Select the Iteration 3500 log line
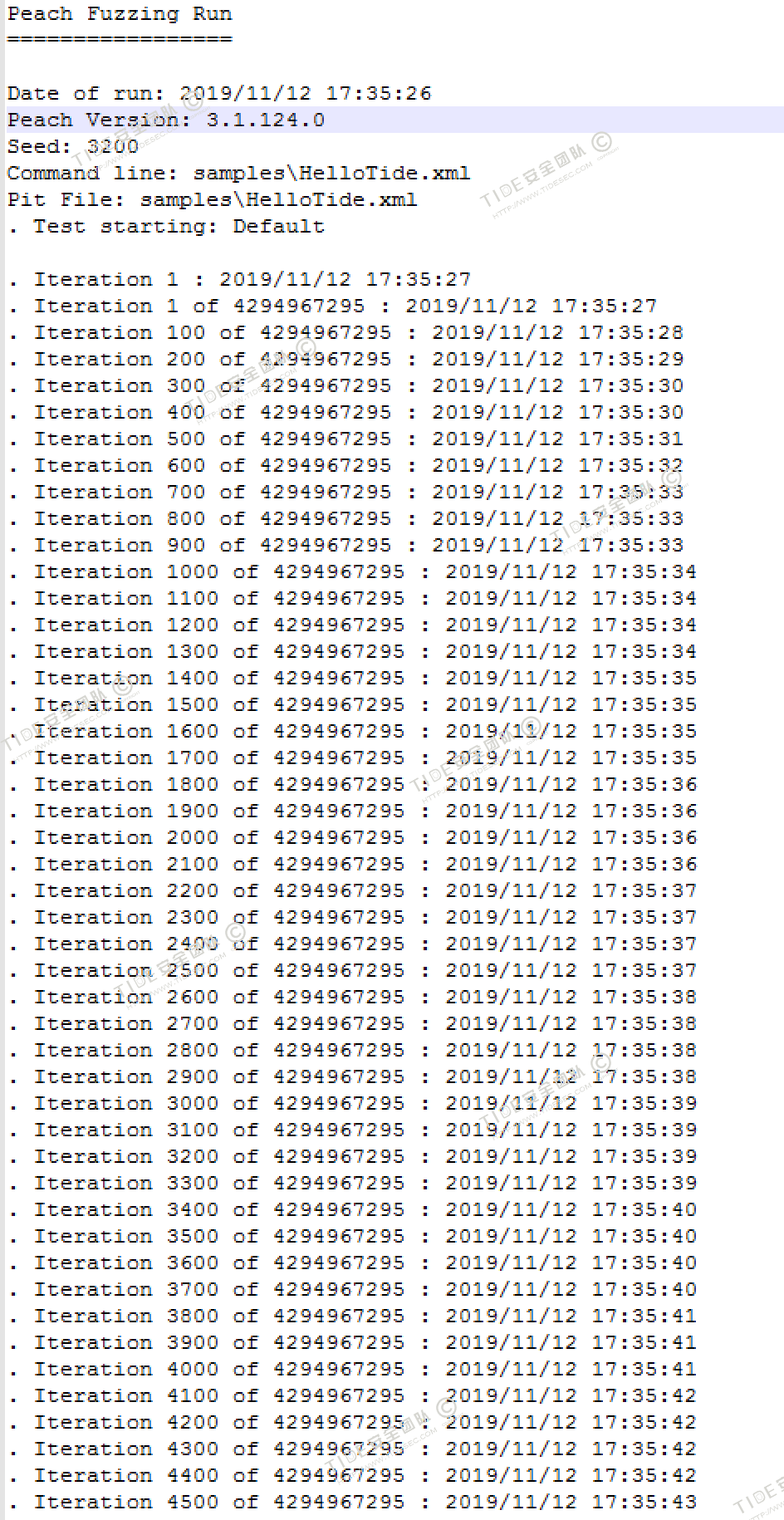The width and height of the screenshot is (784, 1520). 352,1236
